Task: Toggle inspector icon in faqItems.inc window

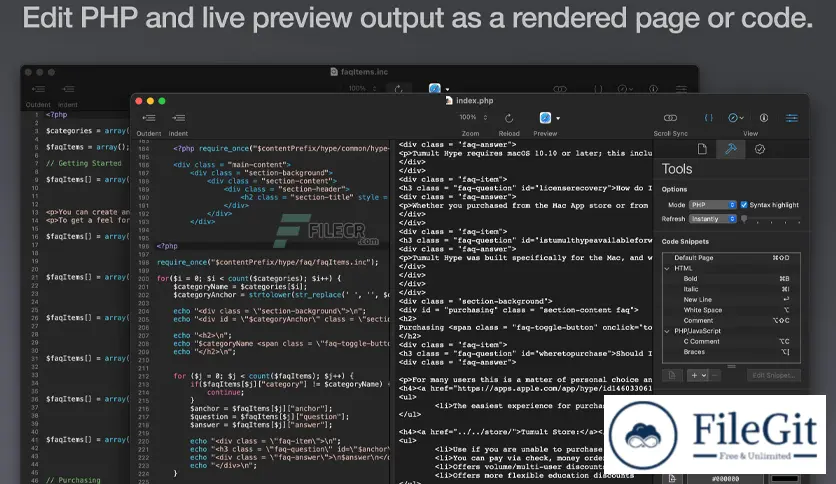Action: click(x=681, y=89)
